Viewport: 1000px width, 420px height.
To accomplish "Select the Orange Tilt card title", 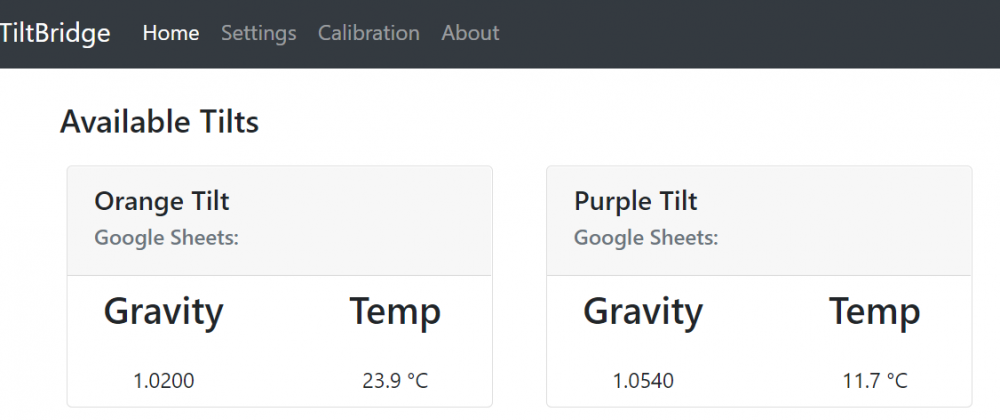I will tap(162, 201).
